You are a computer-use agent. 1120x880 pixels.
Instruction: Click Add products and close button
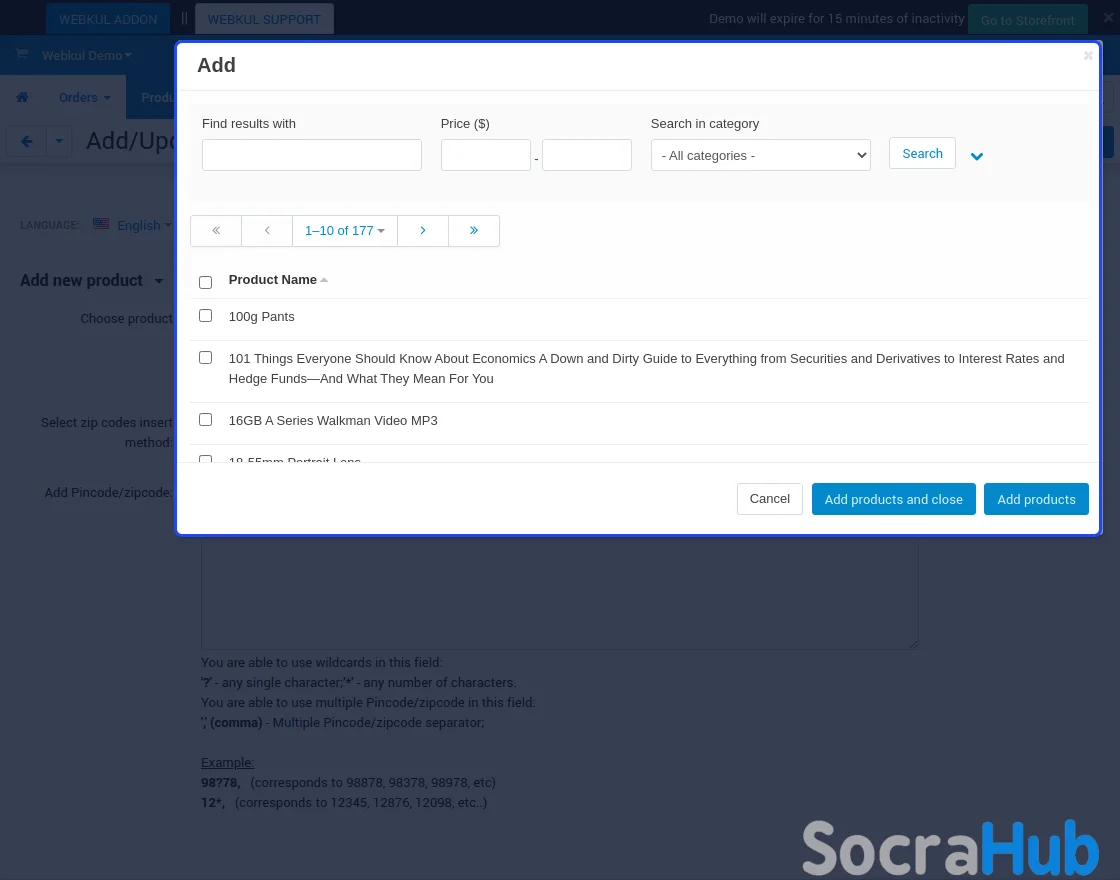pos(893,499)
